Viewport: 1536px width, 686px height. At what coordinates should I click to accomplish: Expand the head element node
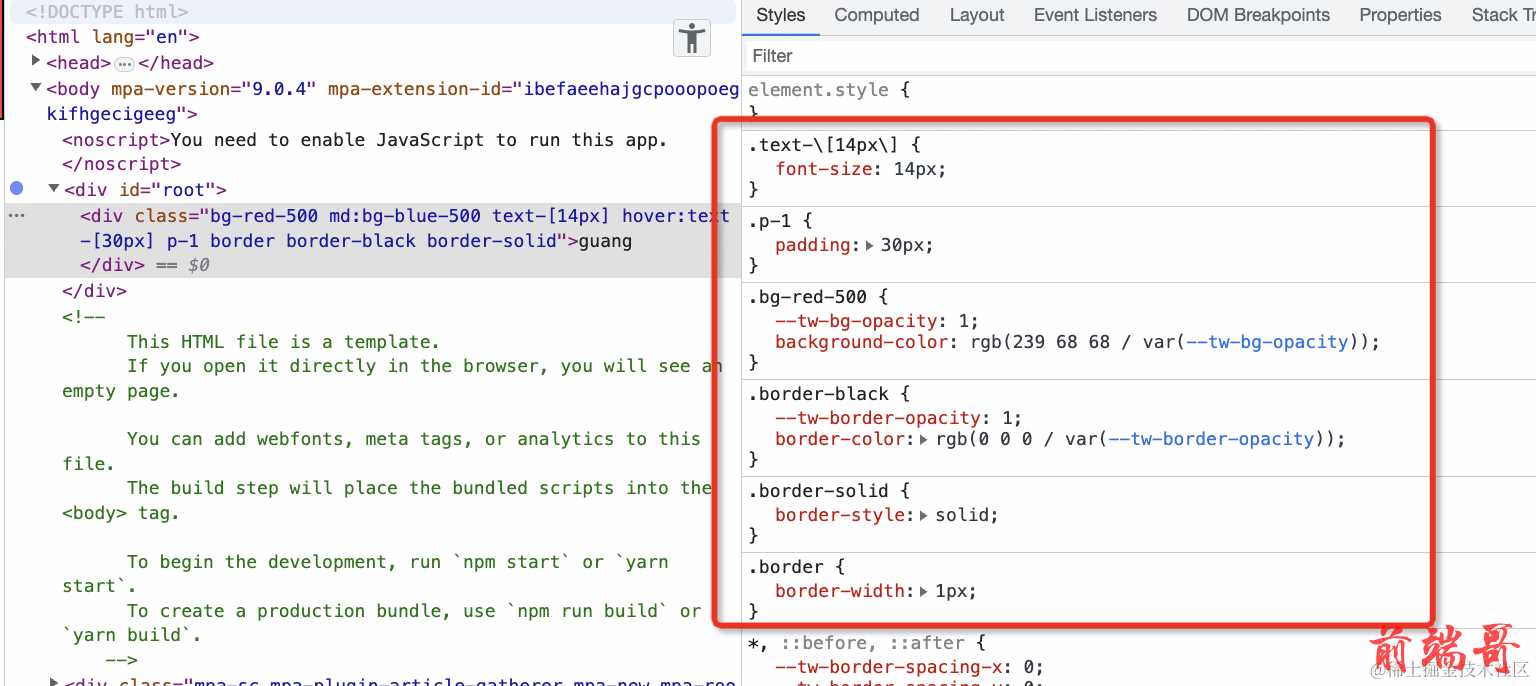(x=37, y=62)
